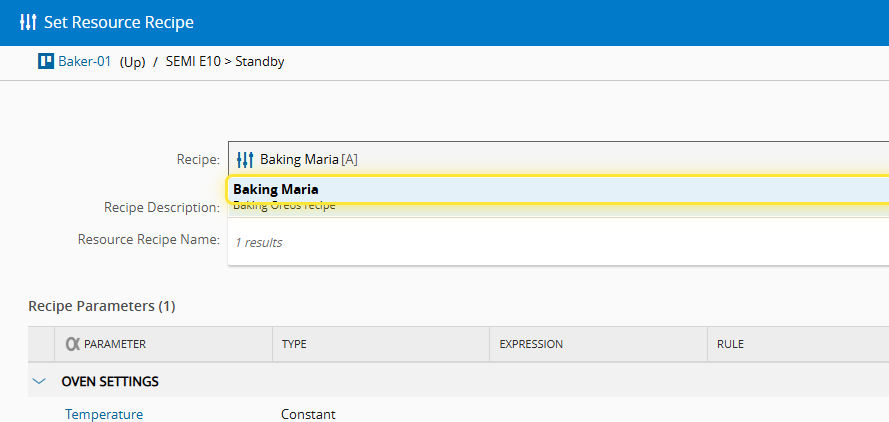This screenshot has width=889, height=422.
Task: Sort by the Rule column header
Action: (x=730, y=344)
